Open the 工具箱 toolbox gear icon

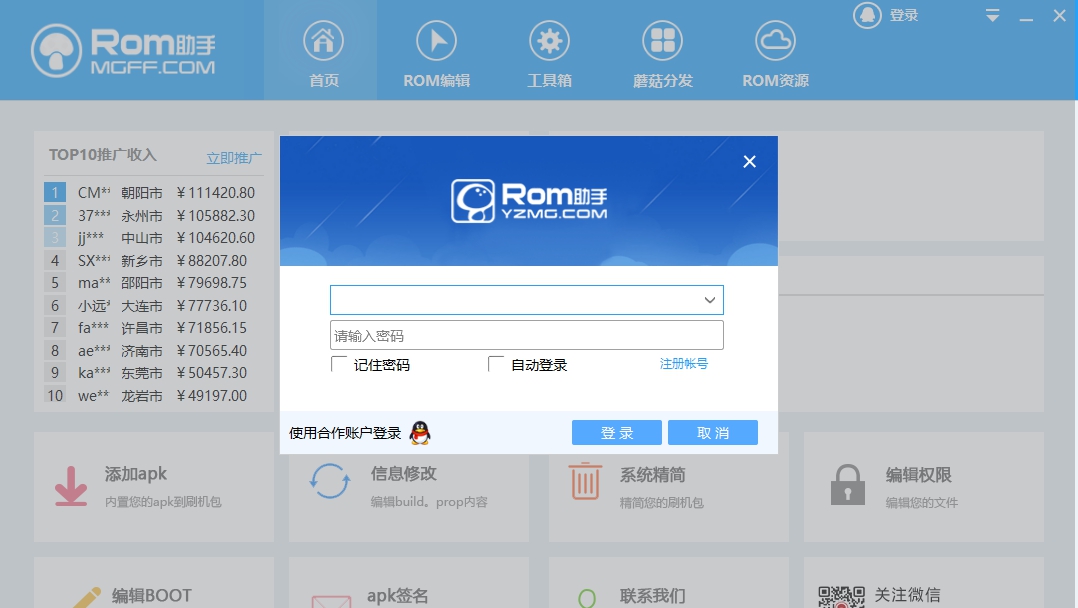tap(548, 40)
